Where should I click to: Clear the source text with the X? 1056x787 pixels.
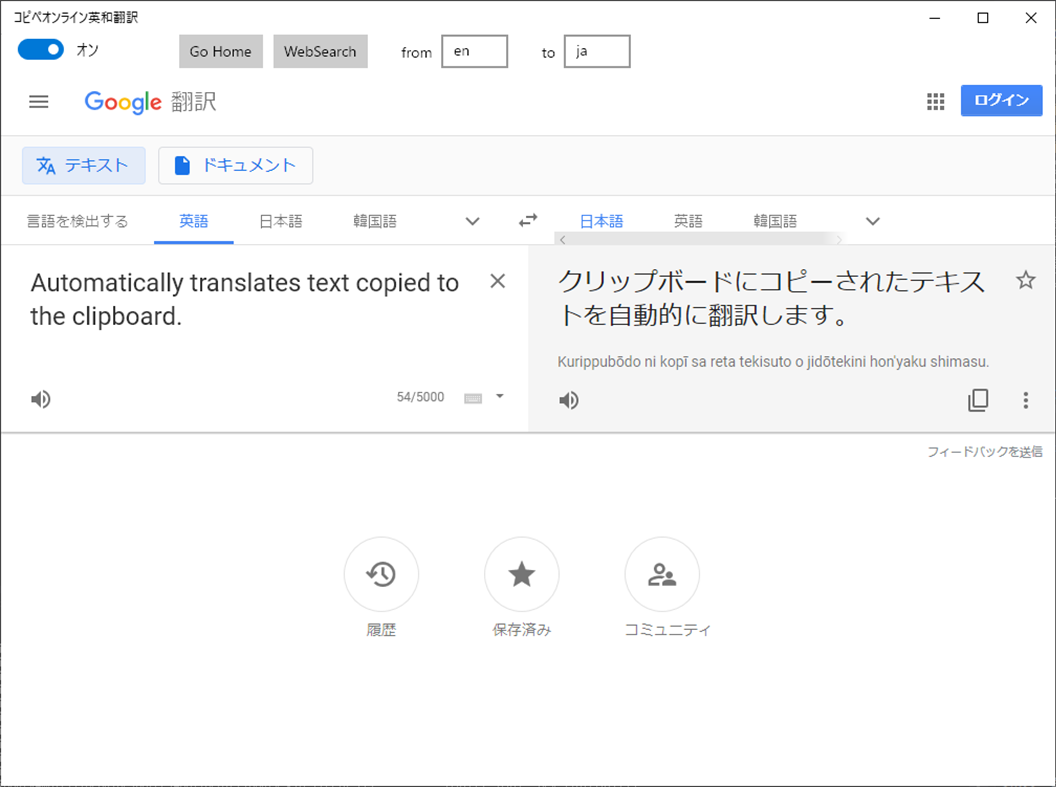click(x=497, y=281)
